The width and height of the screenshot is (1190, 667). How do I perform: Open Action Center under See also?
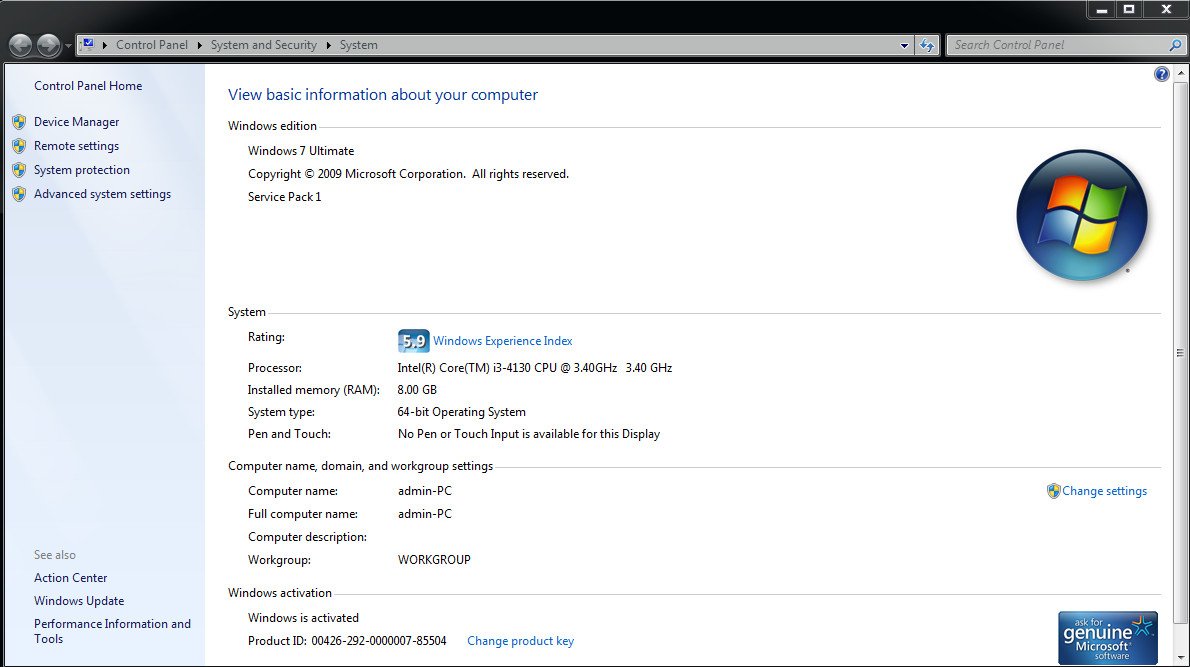(x=71, y=578)
